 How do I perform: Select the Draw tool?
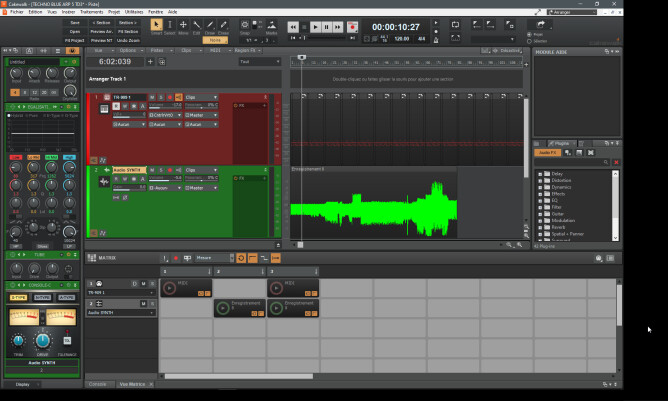(x=210, y=25)
